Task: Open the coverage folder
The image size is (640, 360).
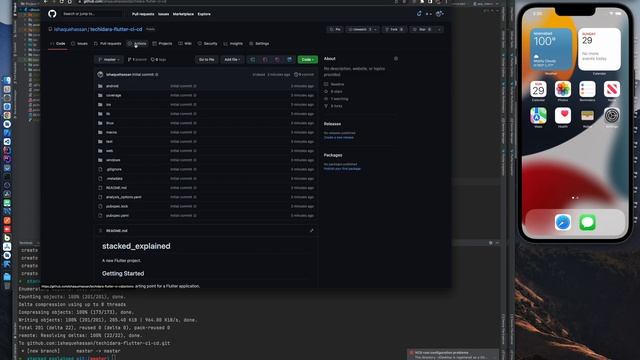Action: (113, 96)
